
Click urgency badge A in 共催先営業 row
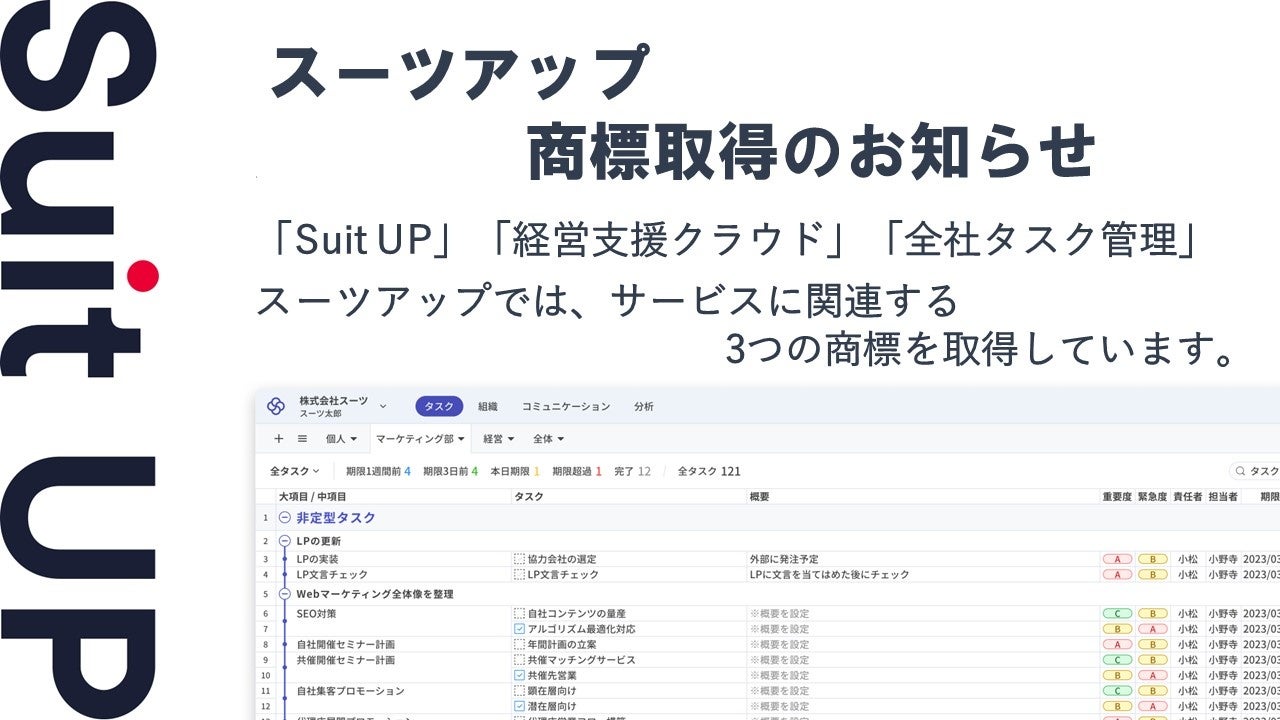point(1152,676)
